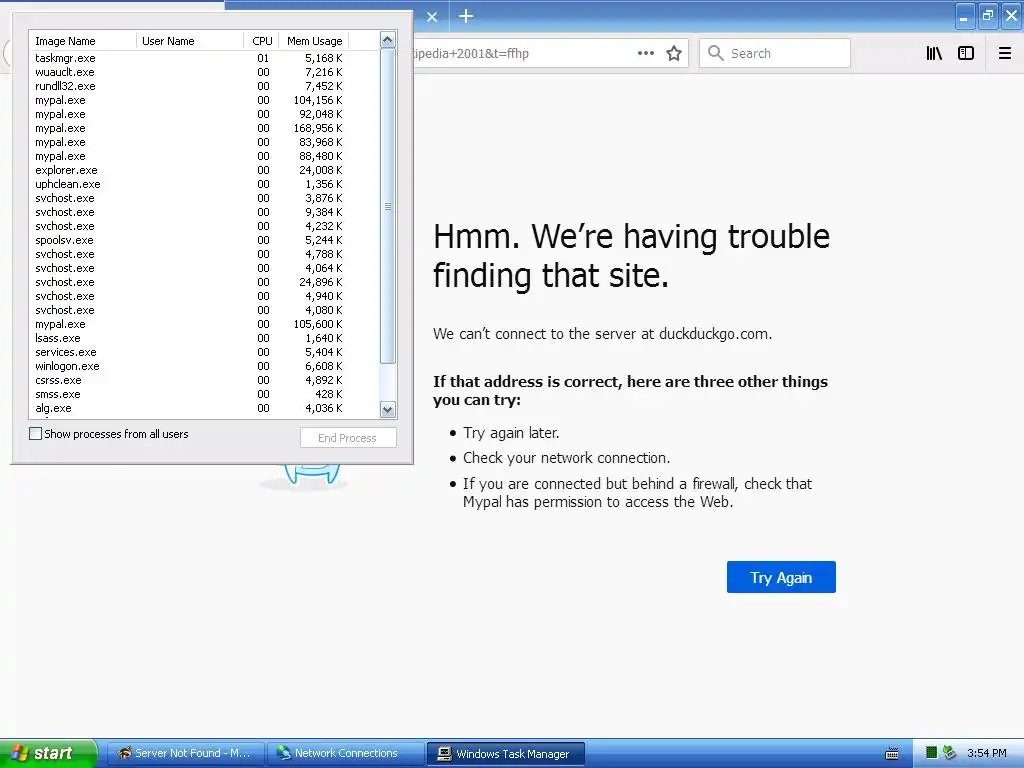
Task: Click the Try Again button
Action: tap(781, 577)
